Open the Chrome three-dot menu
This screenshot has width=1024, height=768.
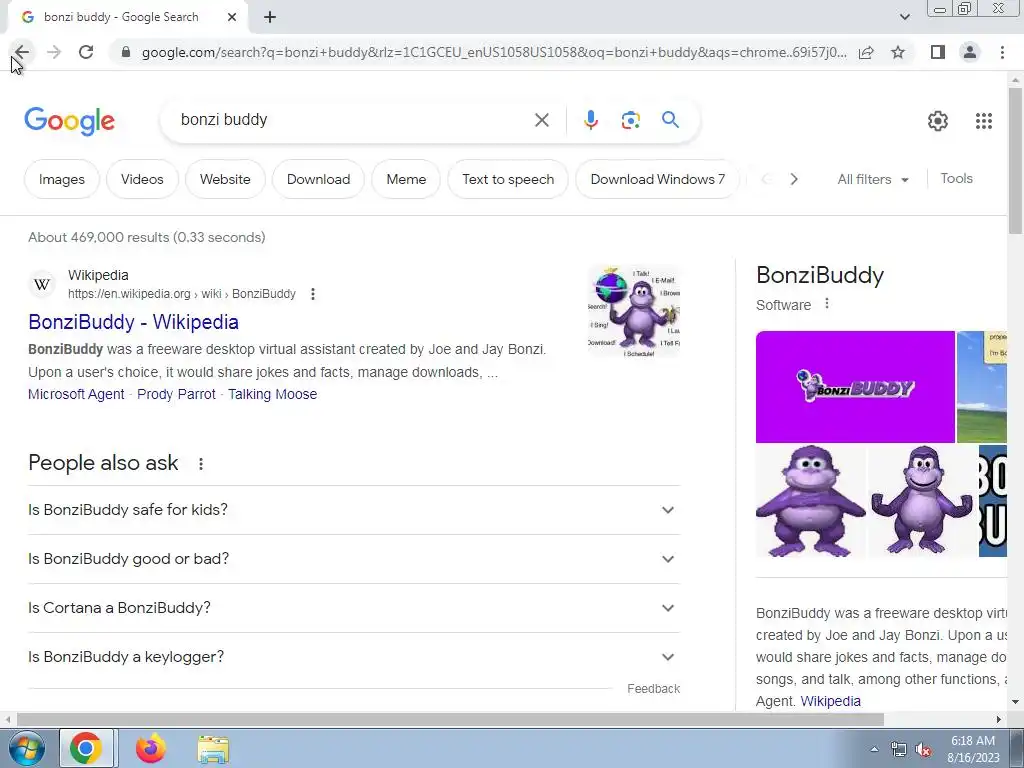pos(1002,52)
